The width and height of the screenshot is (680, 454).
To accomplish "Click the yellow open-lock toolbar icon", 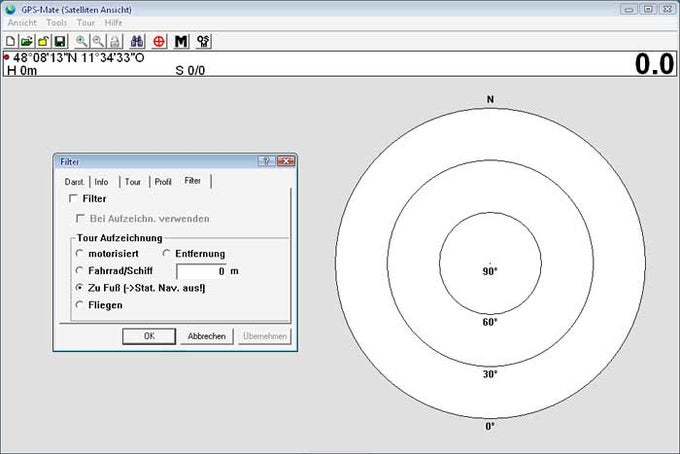I will [x=43, y=42].
